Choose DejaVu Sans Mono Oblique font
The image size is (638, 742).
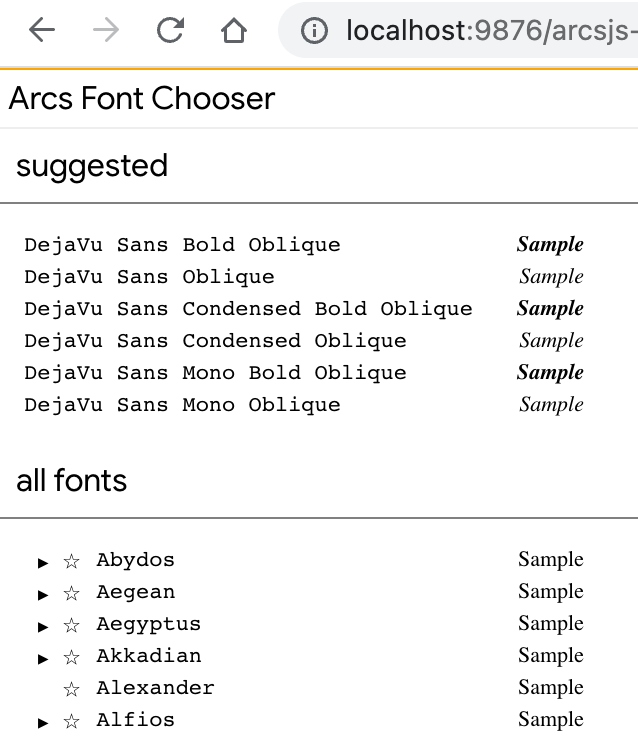point(182,405)
